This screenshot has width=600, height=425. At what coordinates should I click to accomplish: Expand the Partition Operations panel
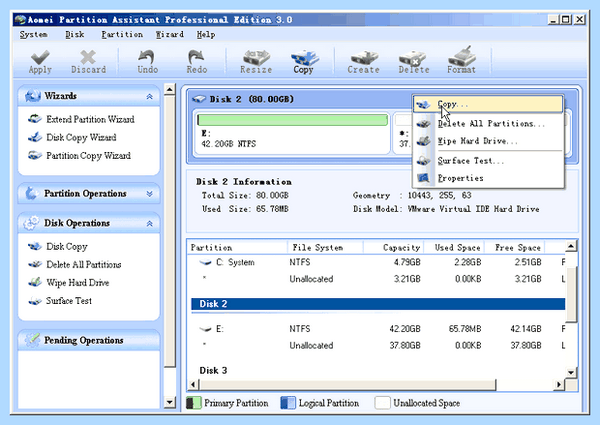coord(150,194)
